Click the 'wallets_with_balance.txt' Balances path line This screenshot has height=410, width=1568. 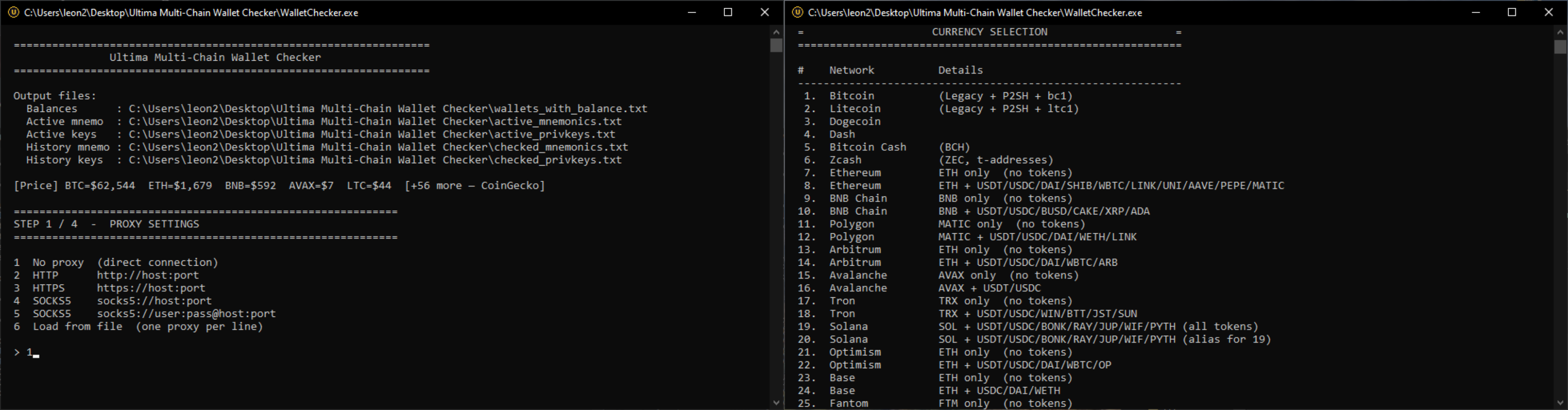[337, 108]
